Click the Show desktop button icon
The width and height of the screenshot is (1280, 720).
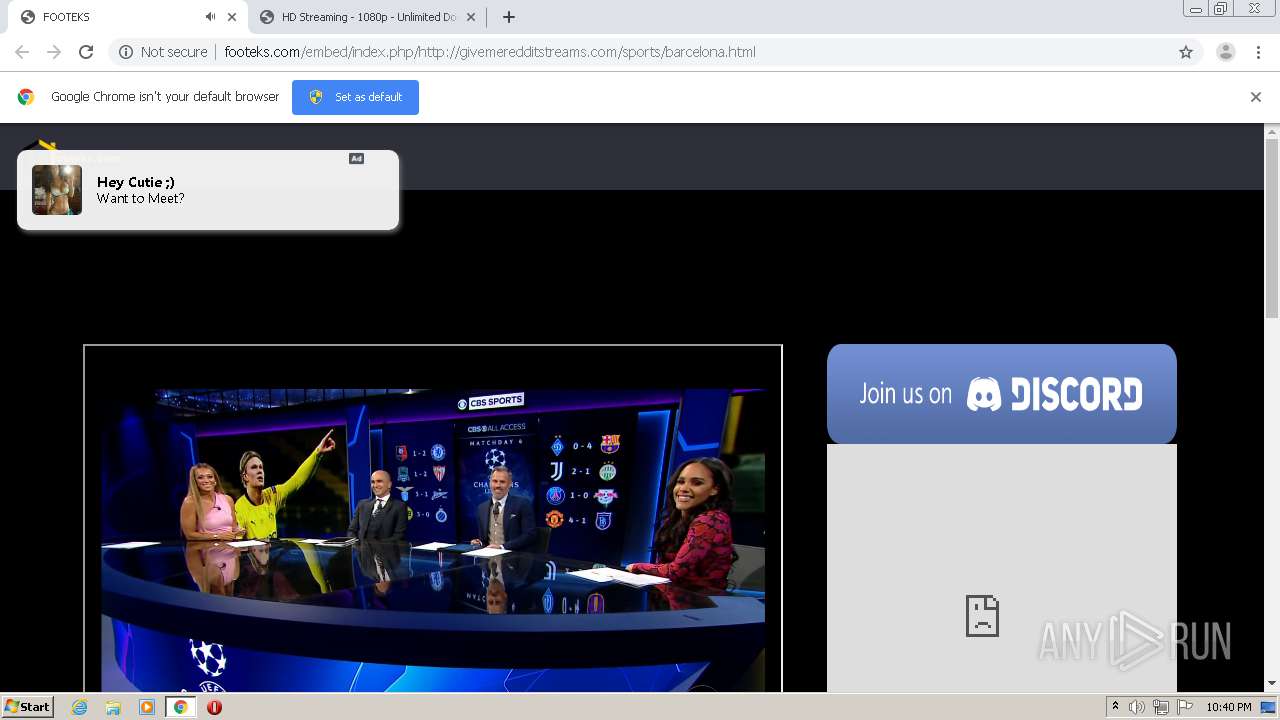[1268, 707]
